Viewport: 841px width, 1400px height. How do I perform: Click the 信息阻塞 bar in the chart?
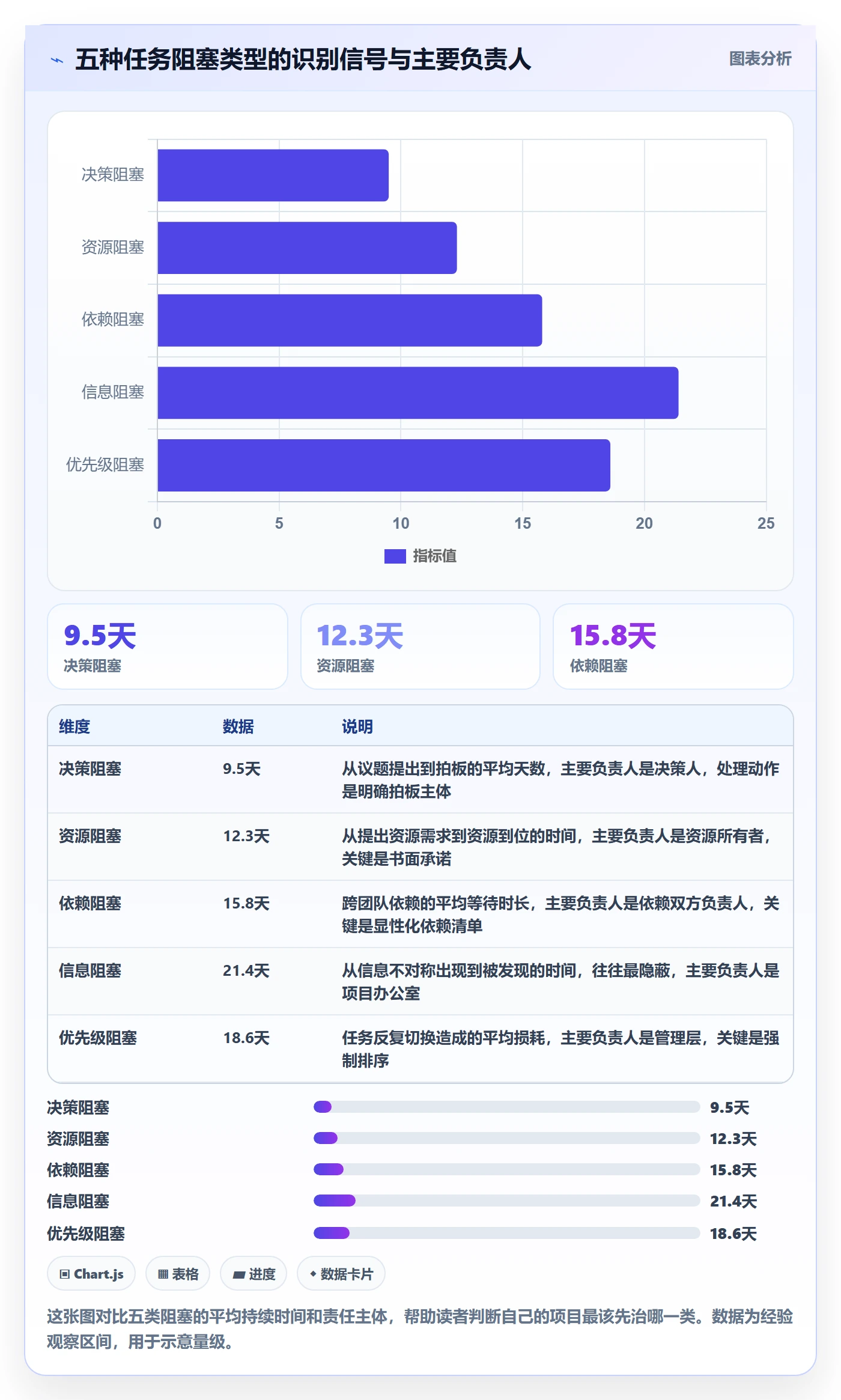[417, 393]
